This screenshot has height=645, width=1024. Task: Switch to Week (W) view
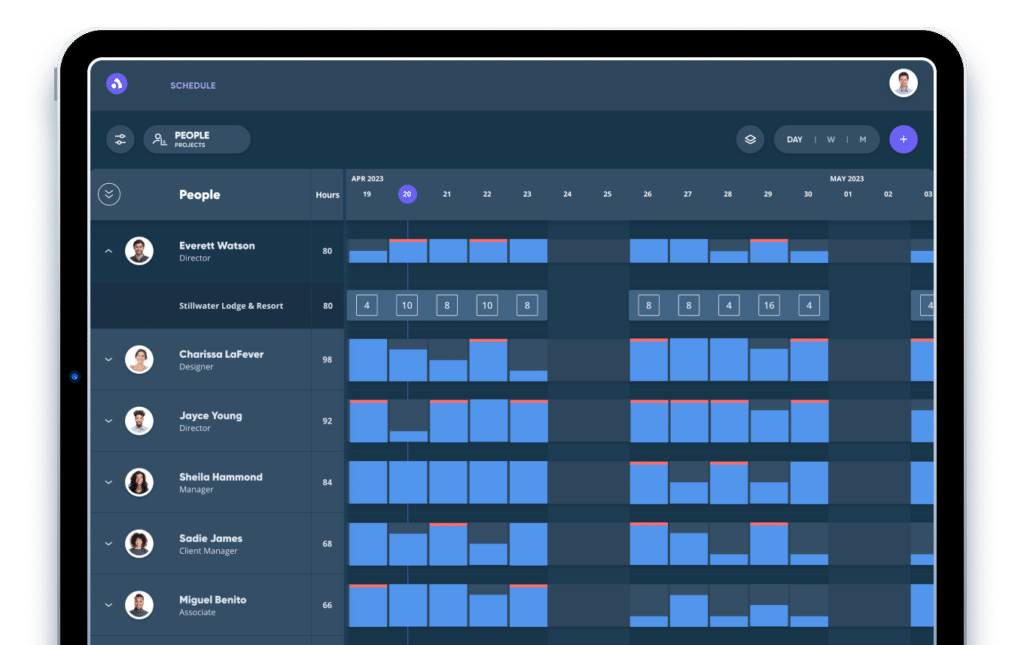830,140
